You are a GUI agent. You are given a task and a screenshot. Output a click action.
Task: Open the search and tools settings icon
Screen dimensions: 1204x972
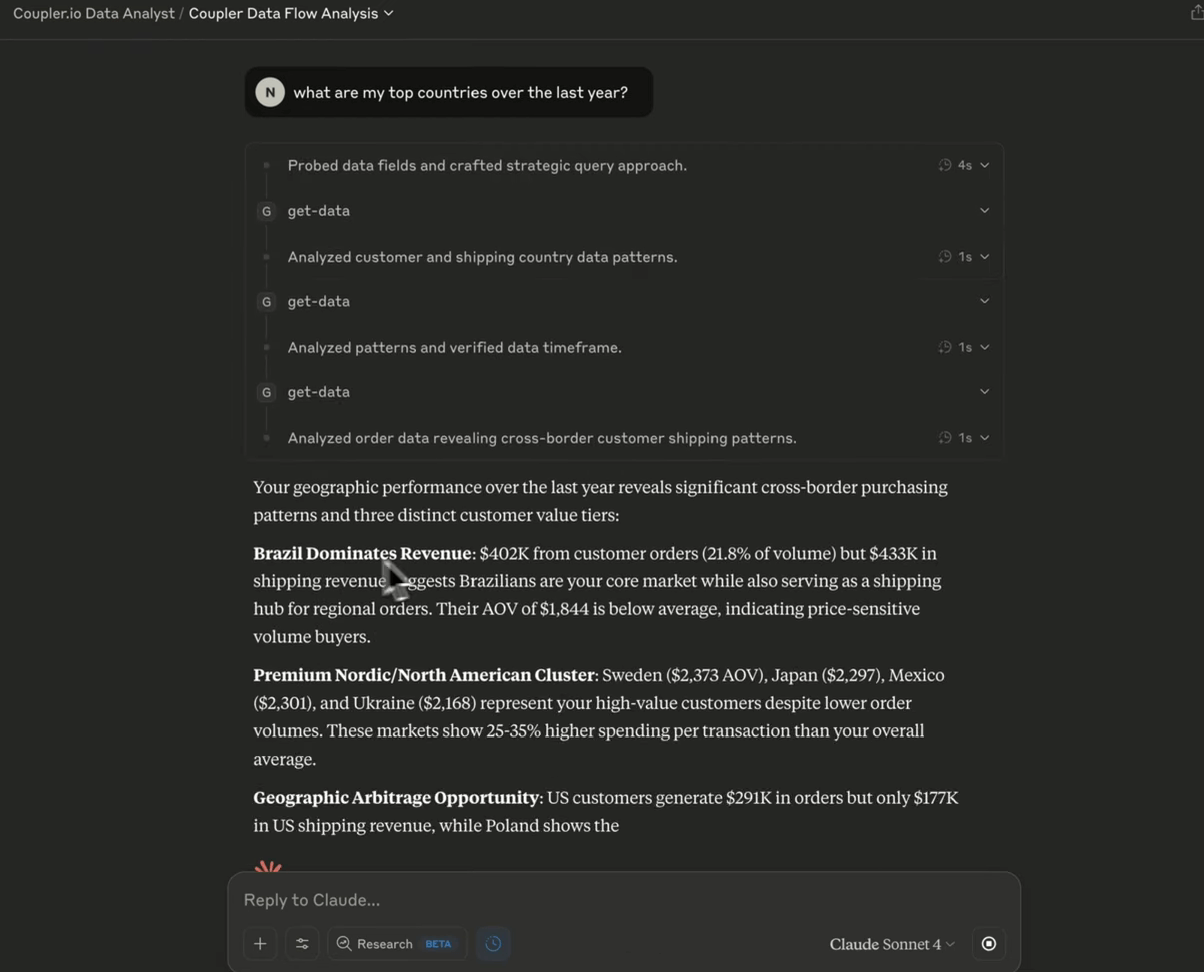click(x=303, y=944)
